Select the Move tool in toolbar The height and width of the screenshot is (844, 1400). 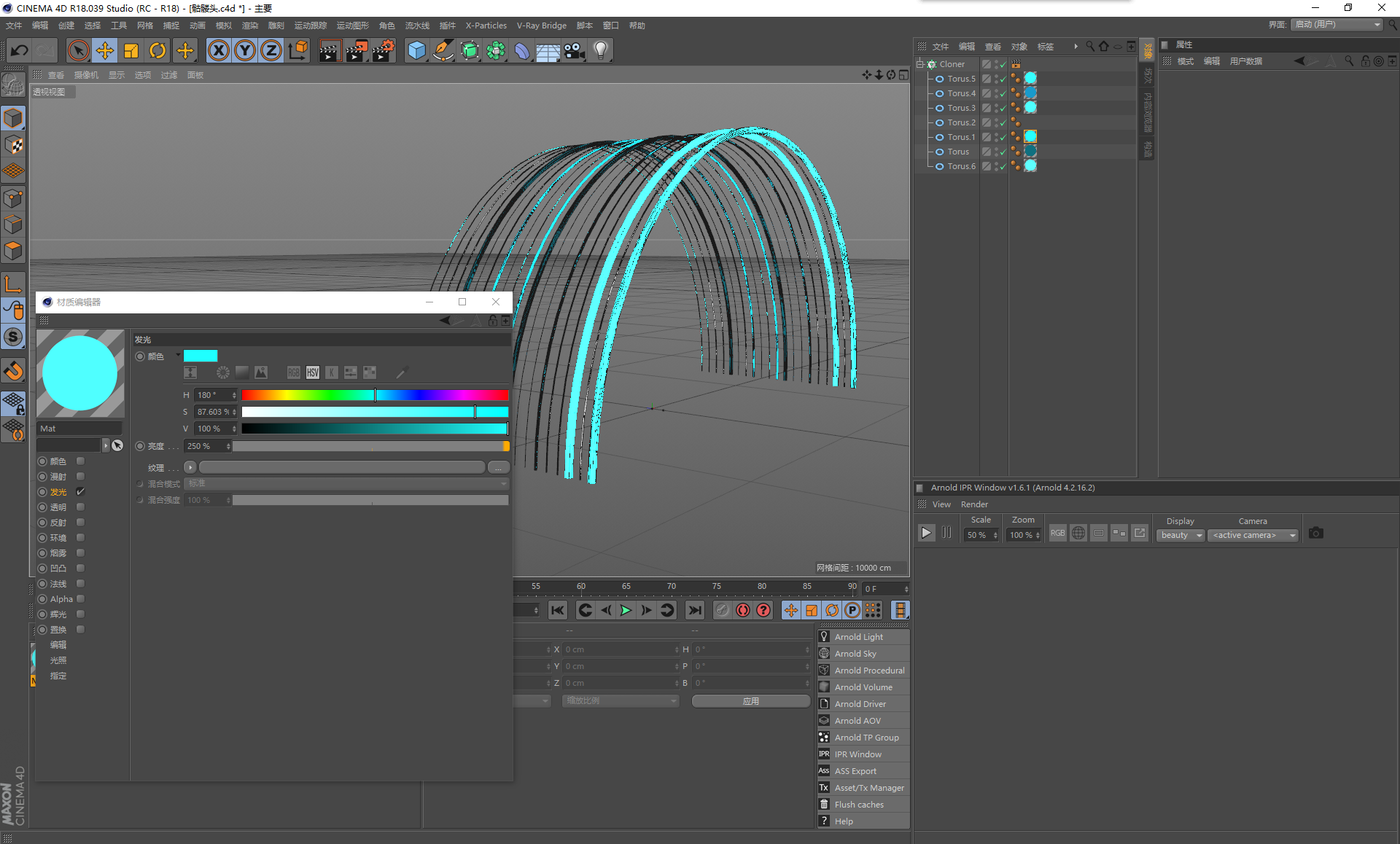[105, 50]
